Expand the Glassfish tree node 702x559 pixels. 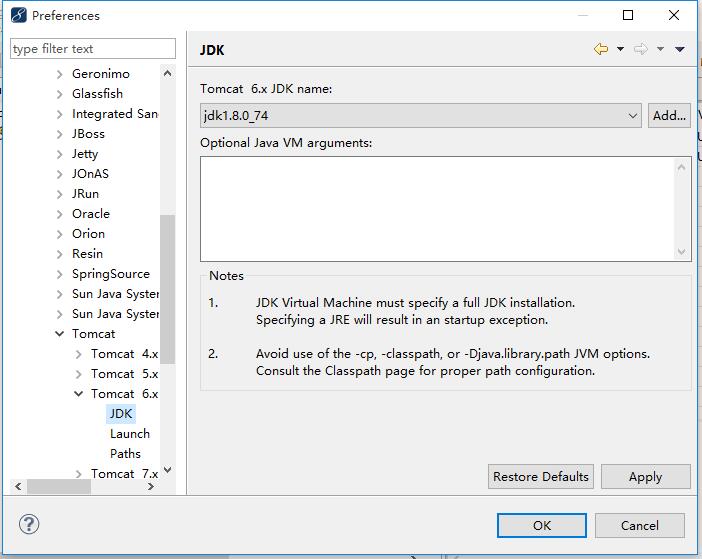(60, 94)
